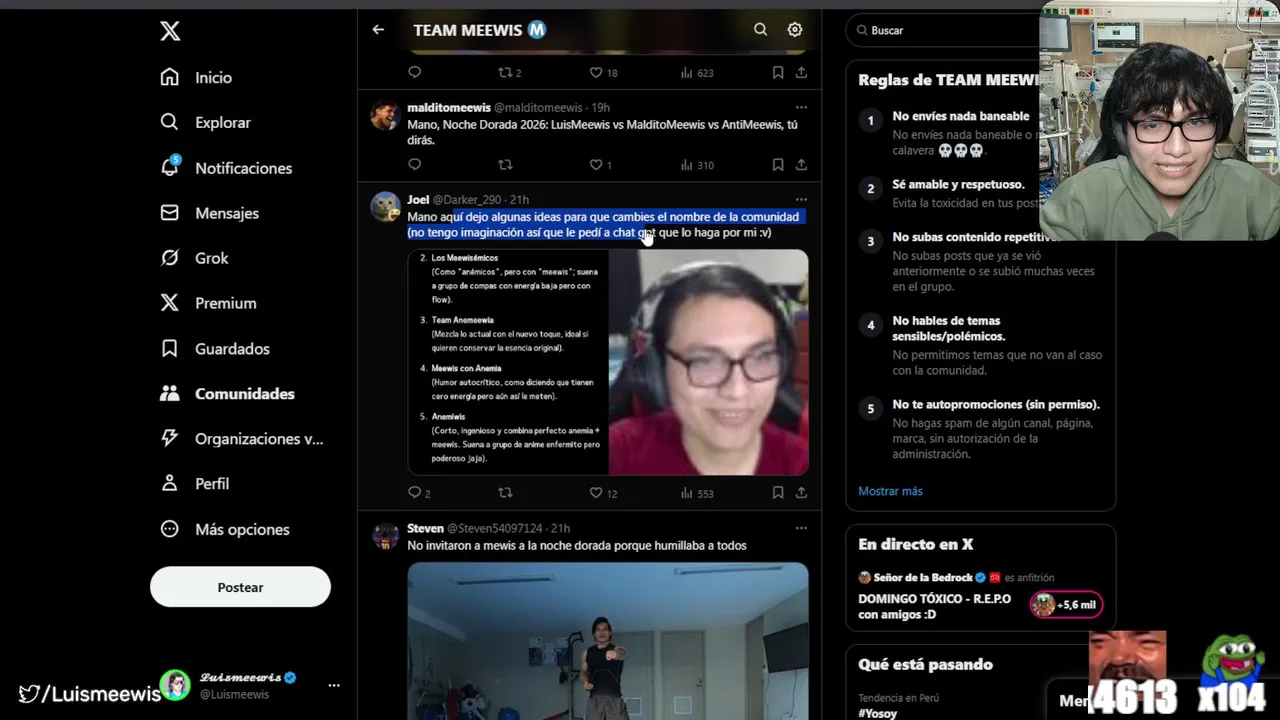The width and height of the screenshot is (1280, 720).
Task: Open the selfie image in Joel's post
Action: click(709, 362)
